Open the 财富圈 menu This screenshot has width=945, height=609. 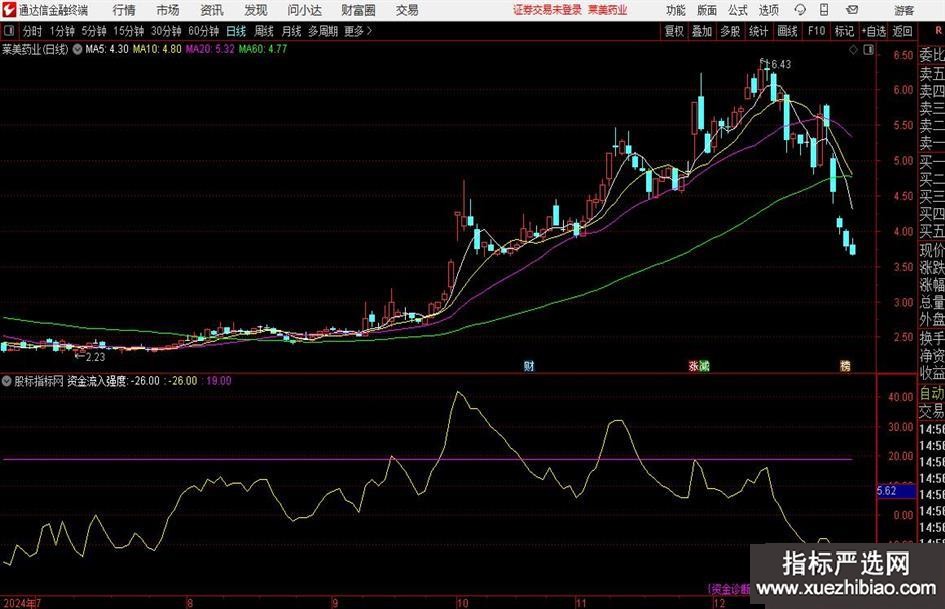358,10
